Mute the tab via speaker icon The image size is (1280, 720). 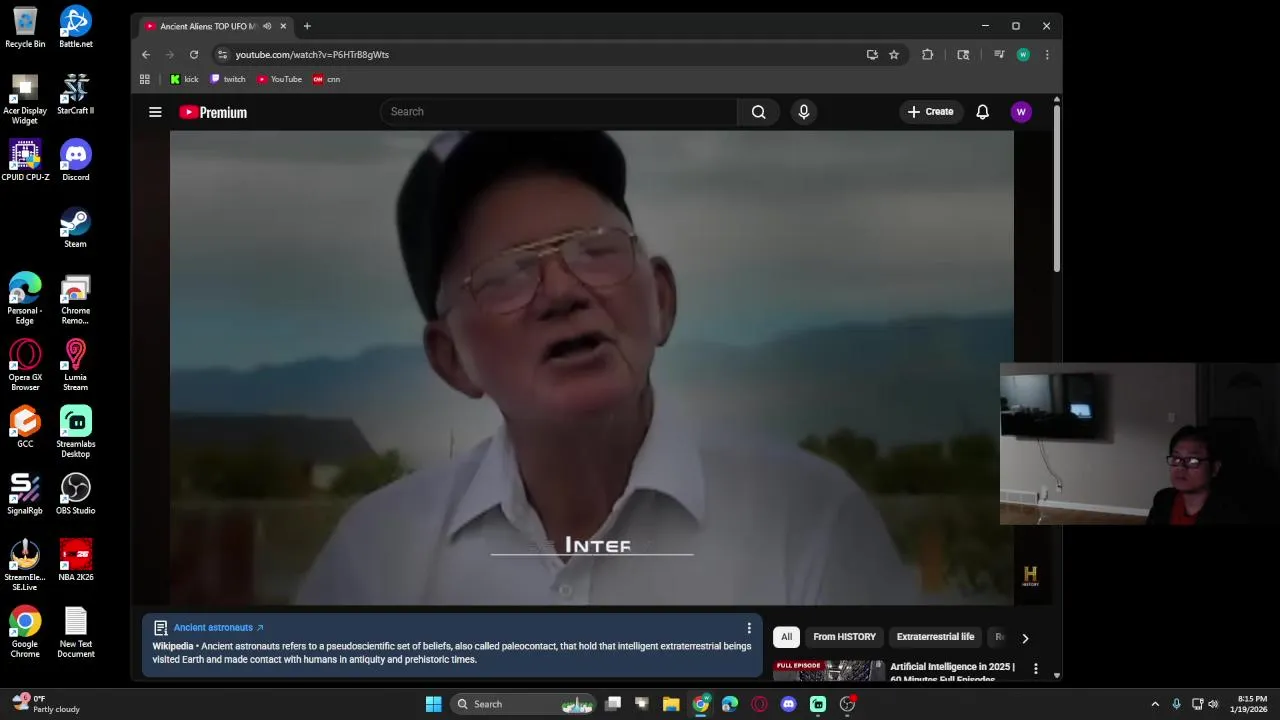tap(267, 26)
